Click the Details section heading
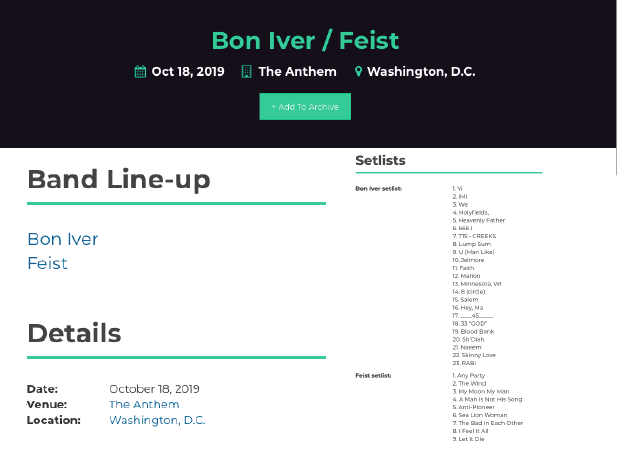 [x=74, y=334]
